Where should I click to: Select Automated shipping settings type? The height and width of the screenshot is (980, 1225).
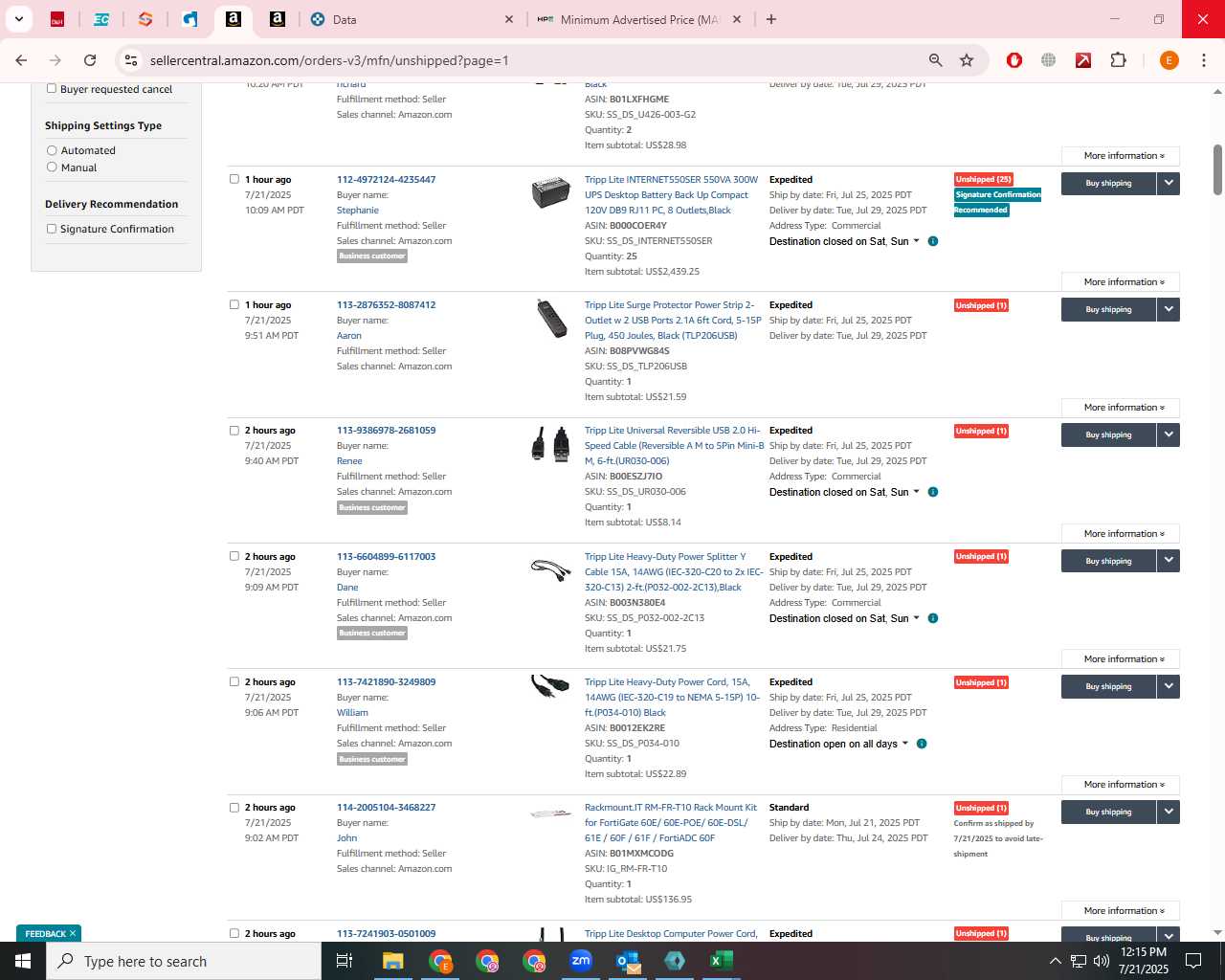click(x=52, y=150)
